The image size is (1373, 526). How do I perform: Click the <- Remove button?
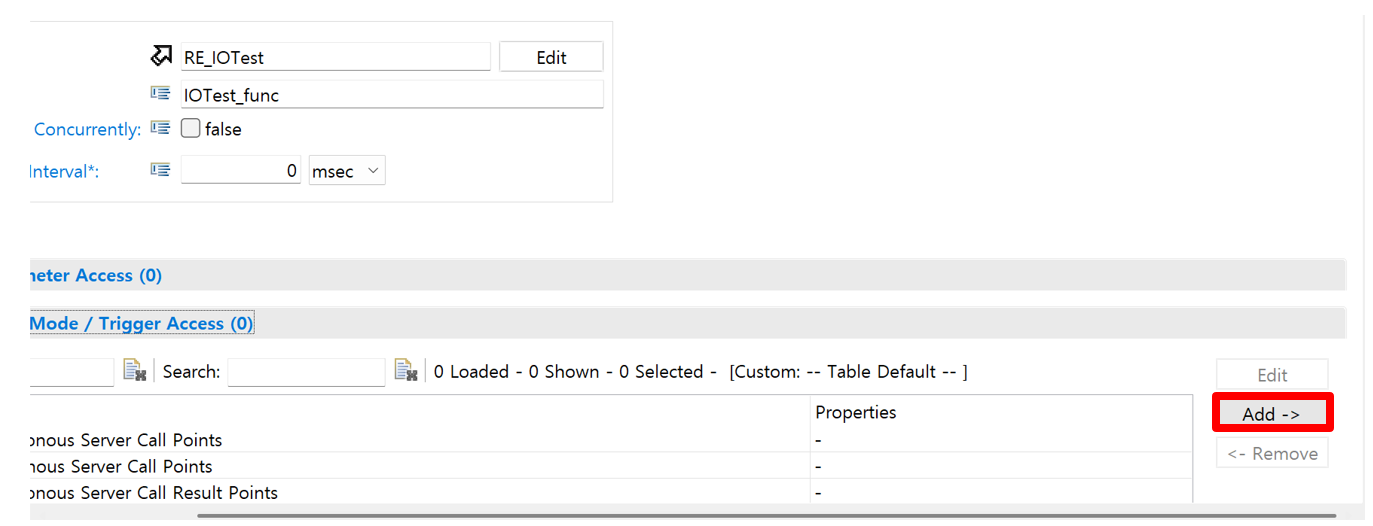click(1272, 453)
